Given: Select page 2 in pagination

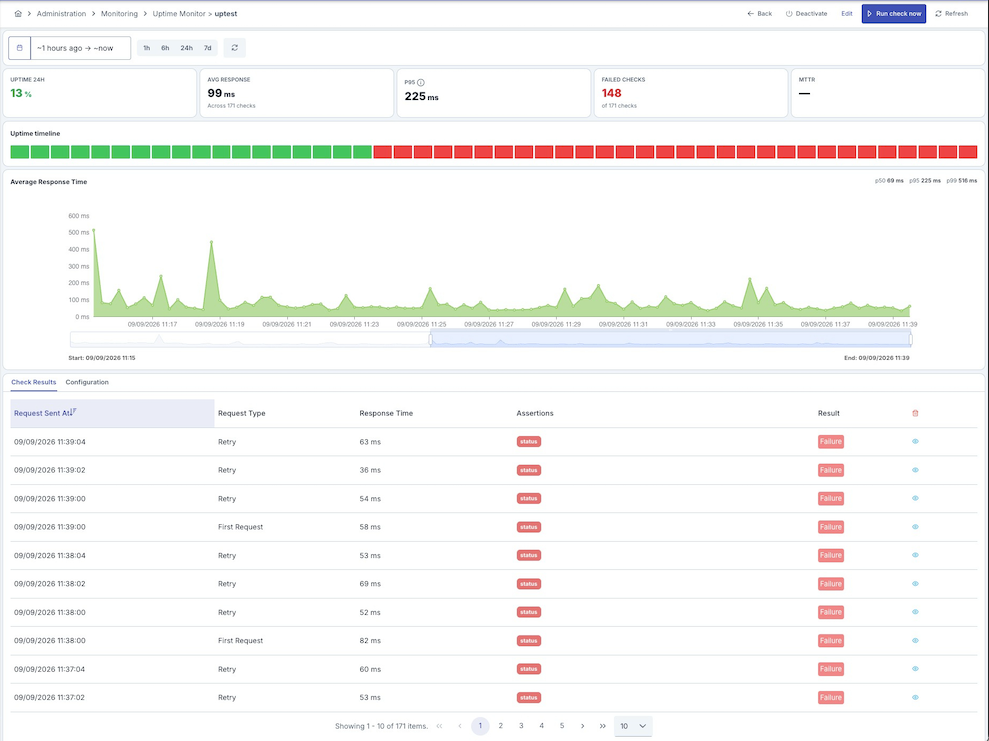Looking at the screenshot, I should 501,726.
